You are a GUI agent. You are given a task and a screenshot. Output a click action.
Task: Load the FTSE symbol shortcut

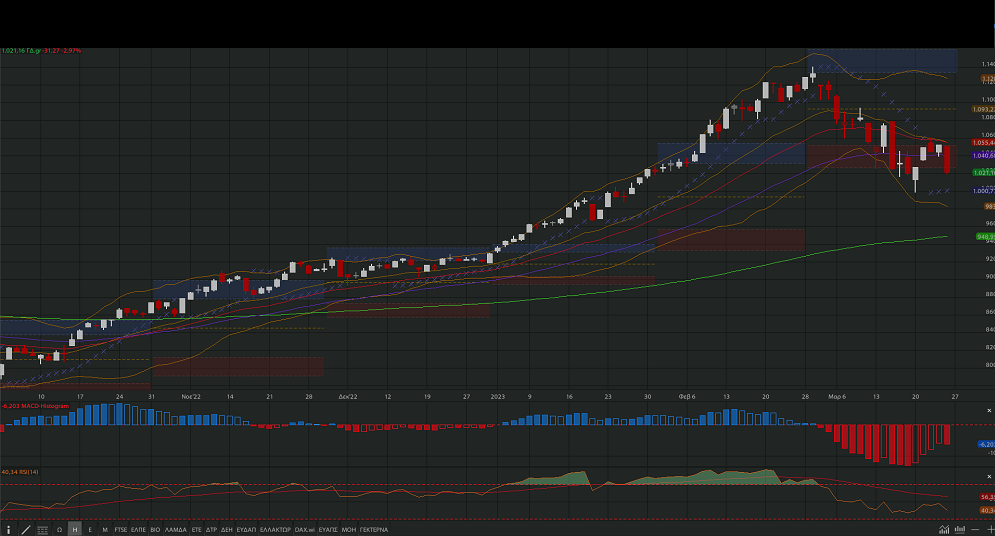[x=121, y=530]
